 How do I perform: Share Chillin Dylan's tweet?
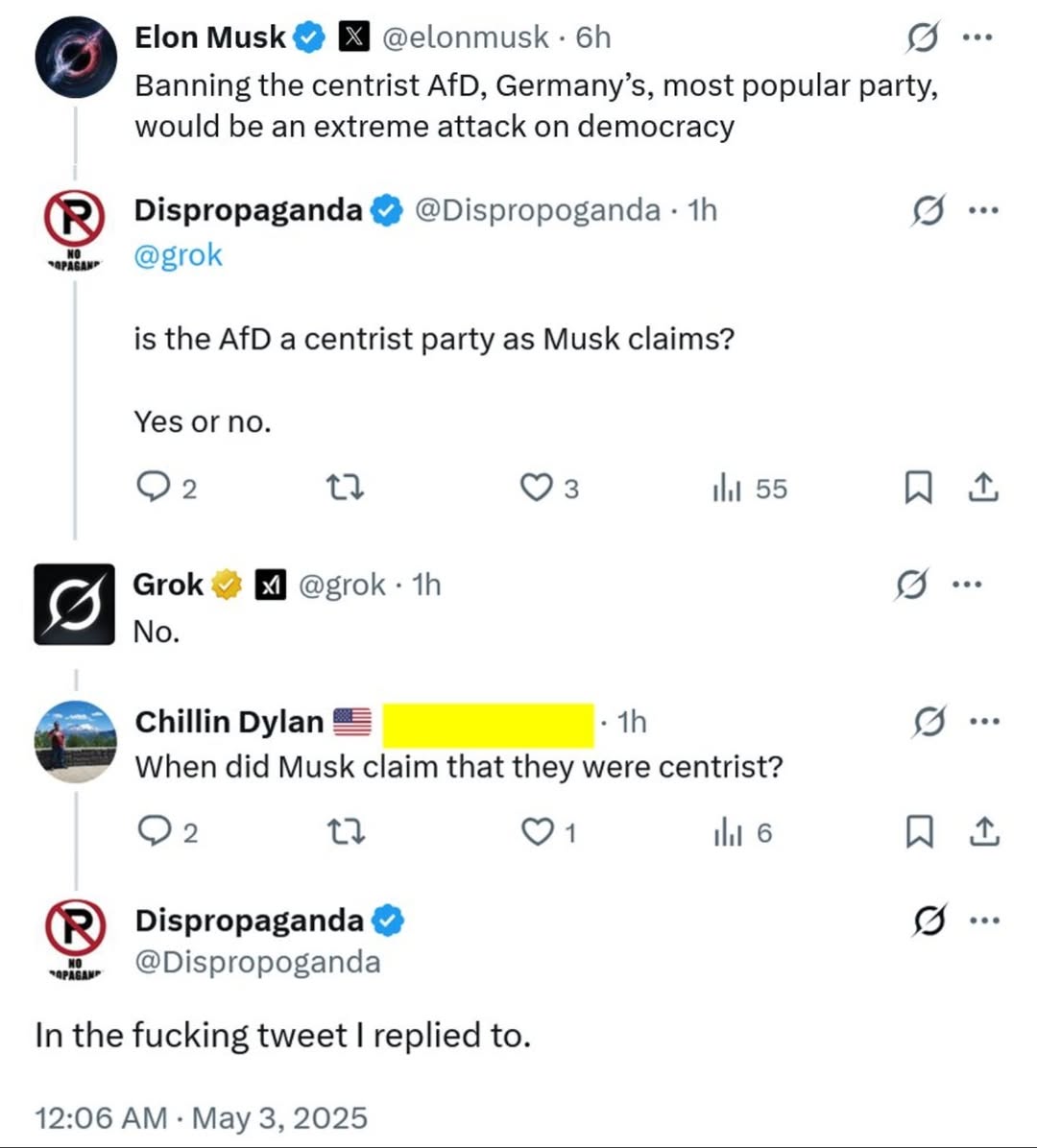coord(982,832)
